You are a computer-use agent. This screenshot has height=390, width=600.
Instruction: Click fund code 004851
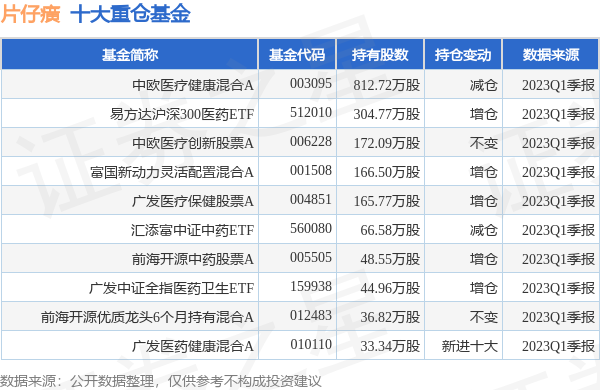(x=311, y=199)
